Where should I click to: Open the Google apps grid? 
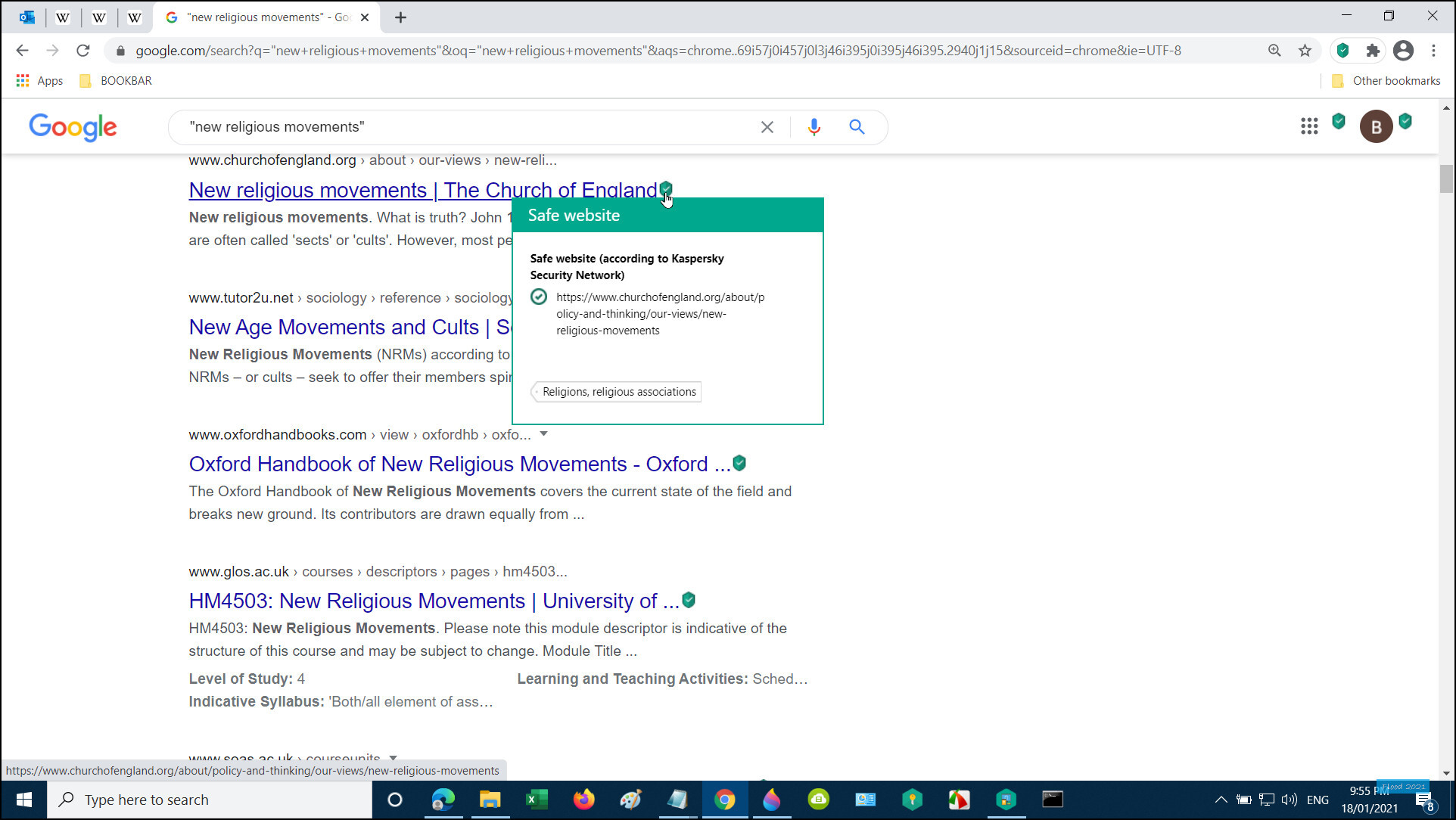click(x=1309, y=126)
